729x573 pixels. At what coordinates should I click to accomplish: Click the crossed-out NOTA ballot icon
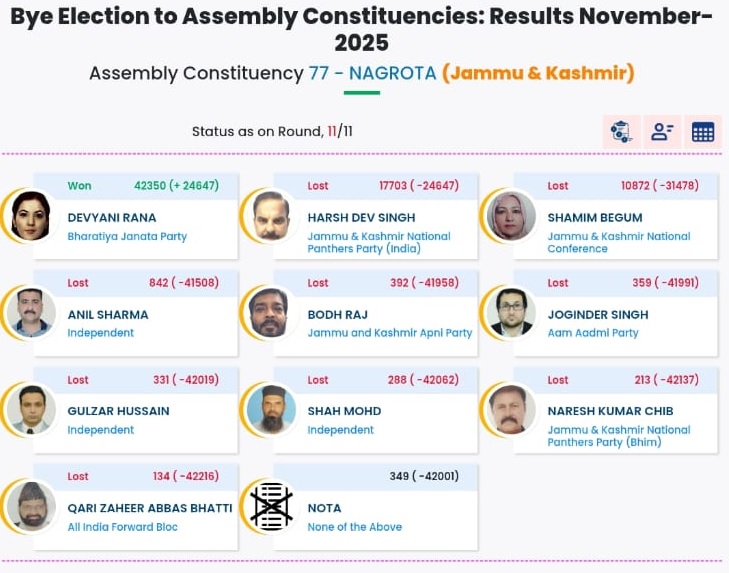[x=271, y=505]
